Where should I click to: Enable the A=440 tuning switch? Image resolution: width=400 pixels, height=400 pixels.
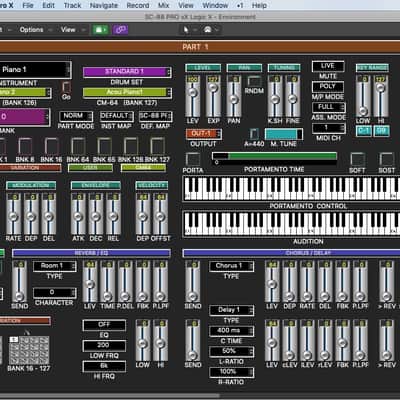click(254, 134)
